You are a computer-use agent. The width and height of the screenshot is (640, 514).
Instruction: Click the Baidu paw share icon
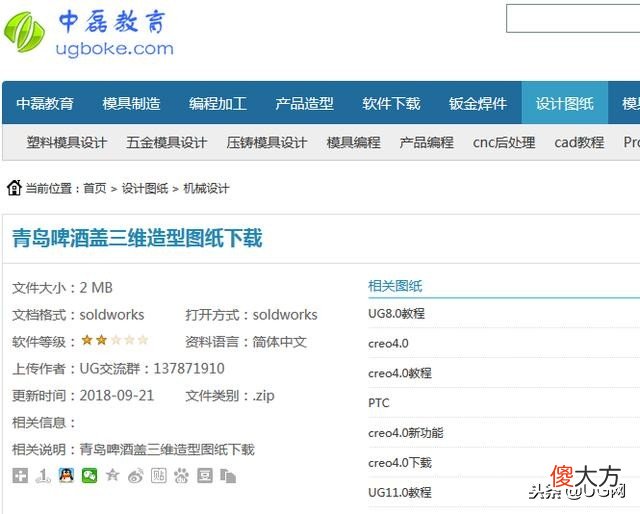[x=182, y=476]
